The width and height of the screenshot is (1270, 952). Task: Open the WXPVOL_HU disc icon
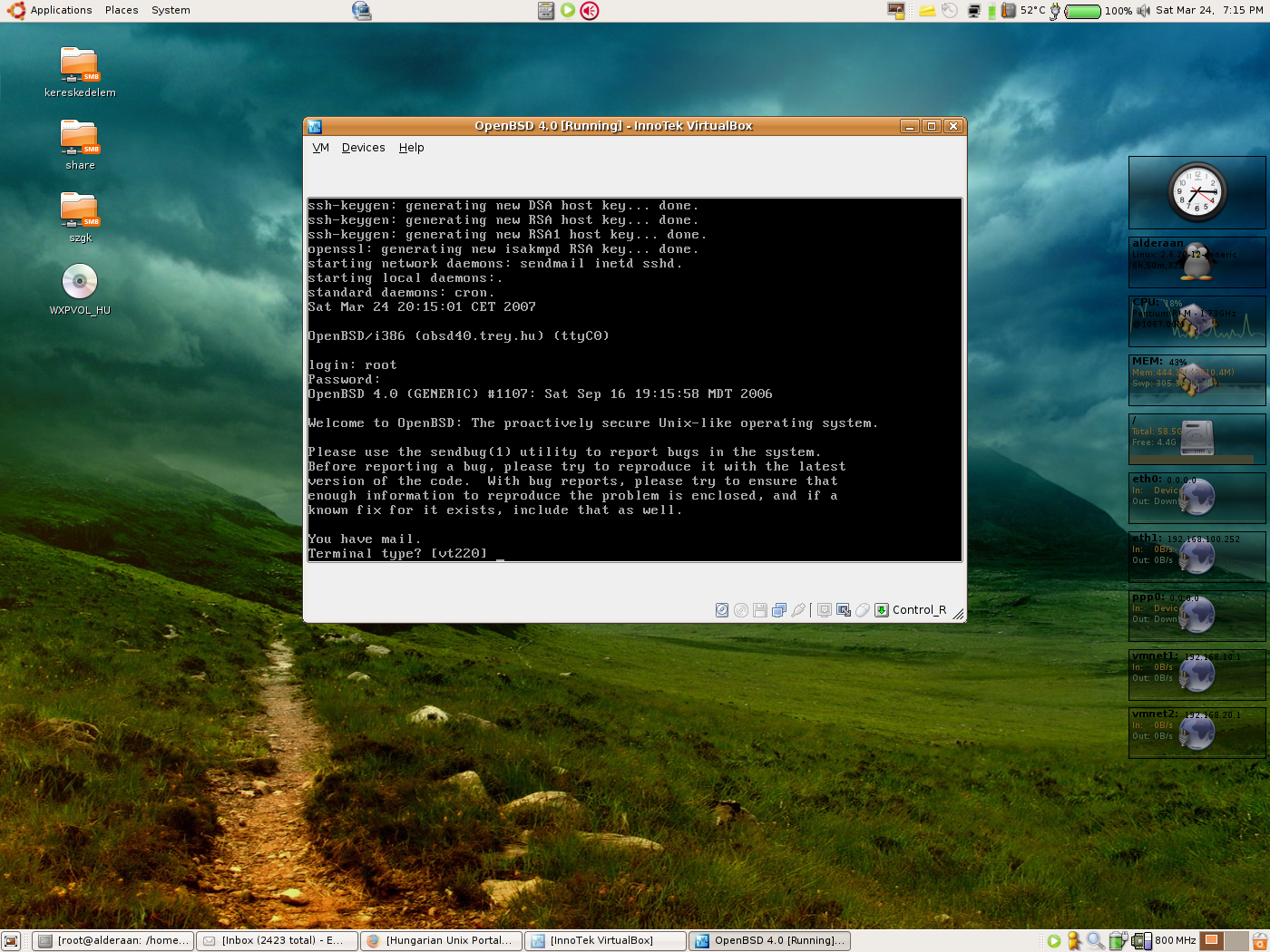(80, 290)
